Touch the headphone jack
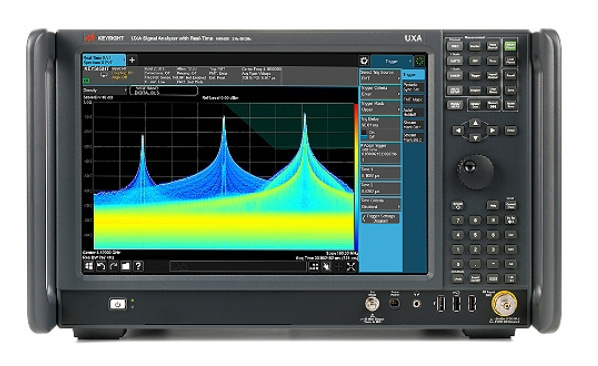The image size is (598, 366). pos(416,304)
